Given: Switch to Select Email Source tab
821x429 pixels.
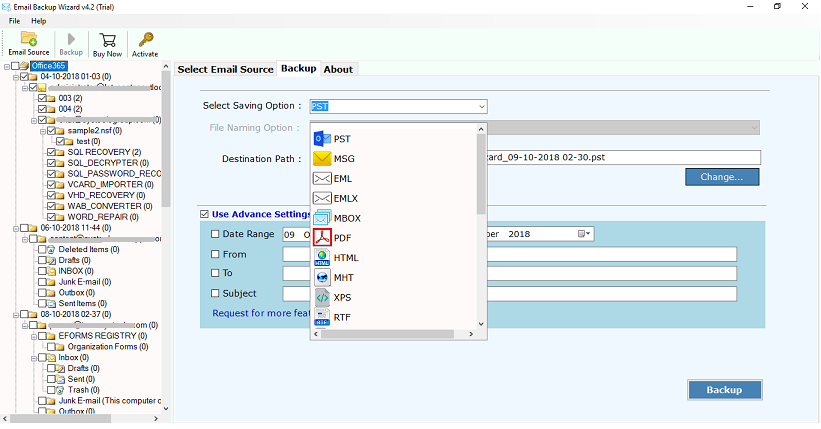Looking at the screenshot, I should 225,70.
